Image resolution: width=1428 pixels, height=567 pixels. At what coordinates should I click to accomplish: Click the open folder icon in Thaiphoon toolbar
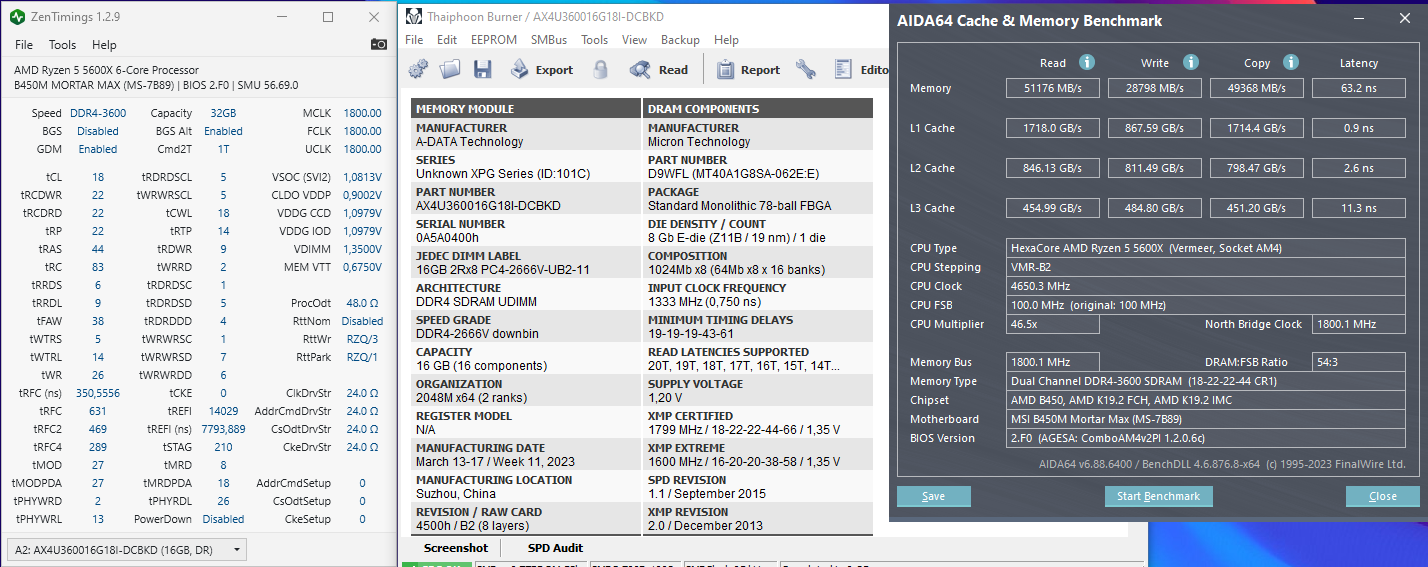[450, 69]
